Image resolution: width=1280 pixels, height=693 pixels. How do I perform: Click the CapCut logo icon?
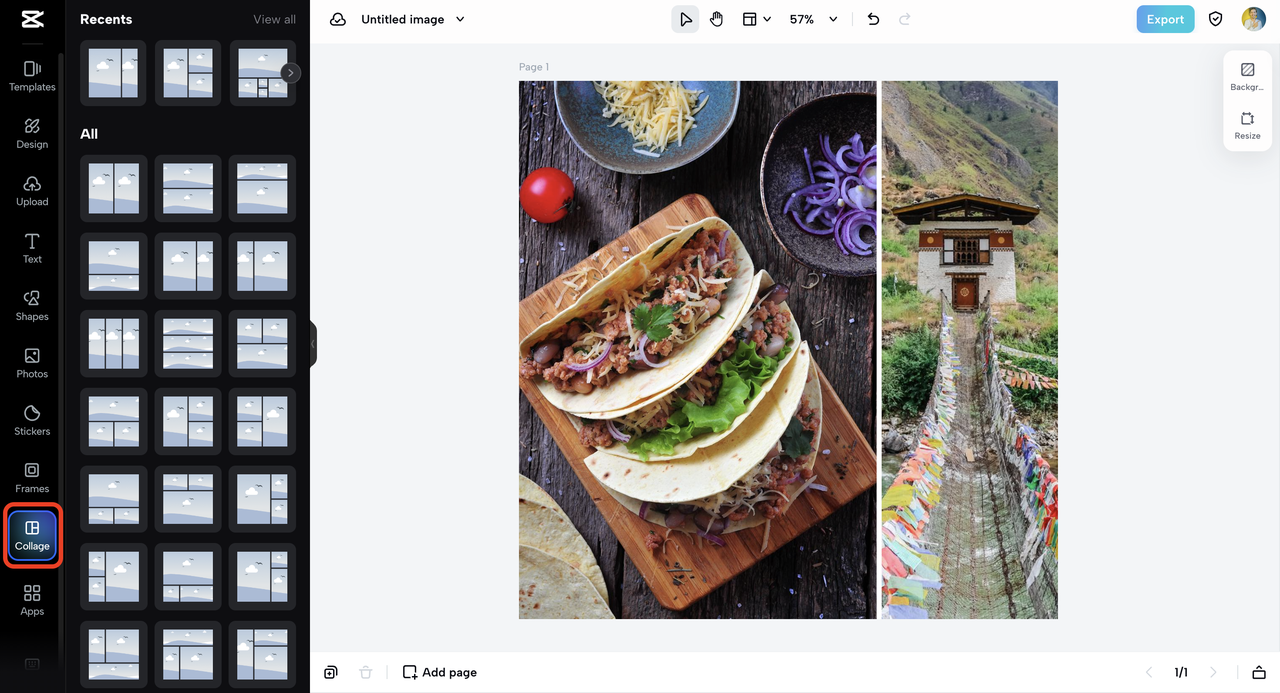point(32,19)
